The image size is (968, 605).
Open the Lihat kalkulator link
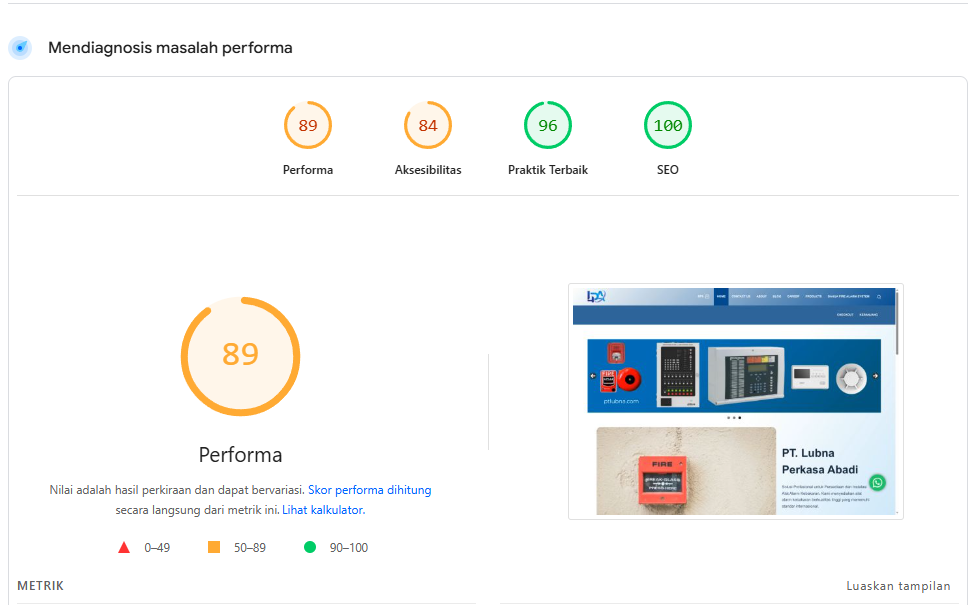[323, 510]
